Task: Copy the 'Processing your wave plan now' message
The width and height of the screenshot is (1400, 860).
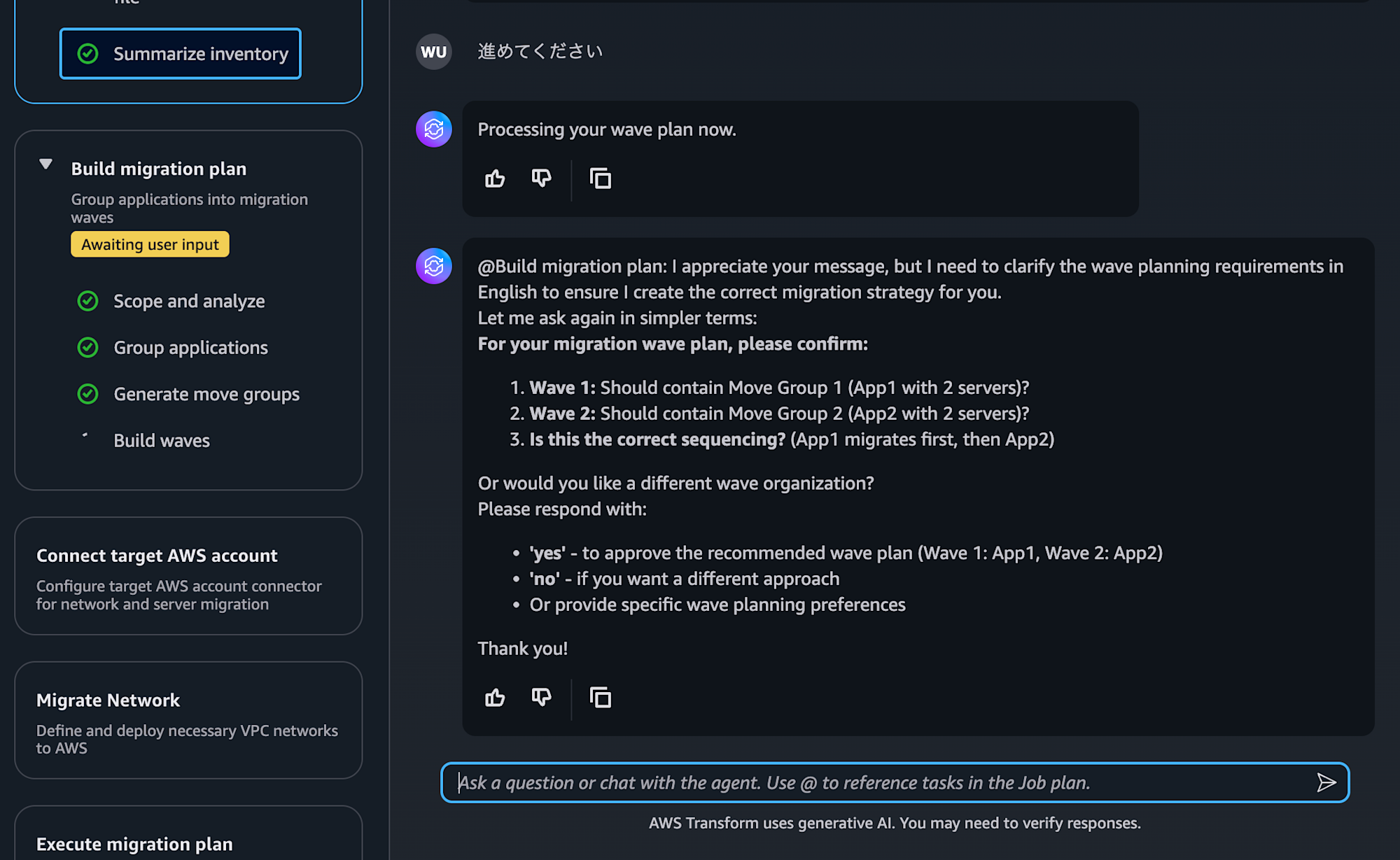Action: point(601,179)
